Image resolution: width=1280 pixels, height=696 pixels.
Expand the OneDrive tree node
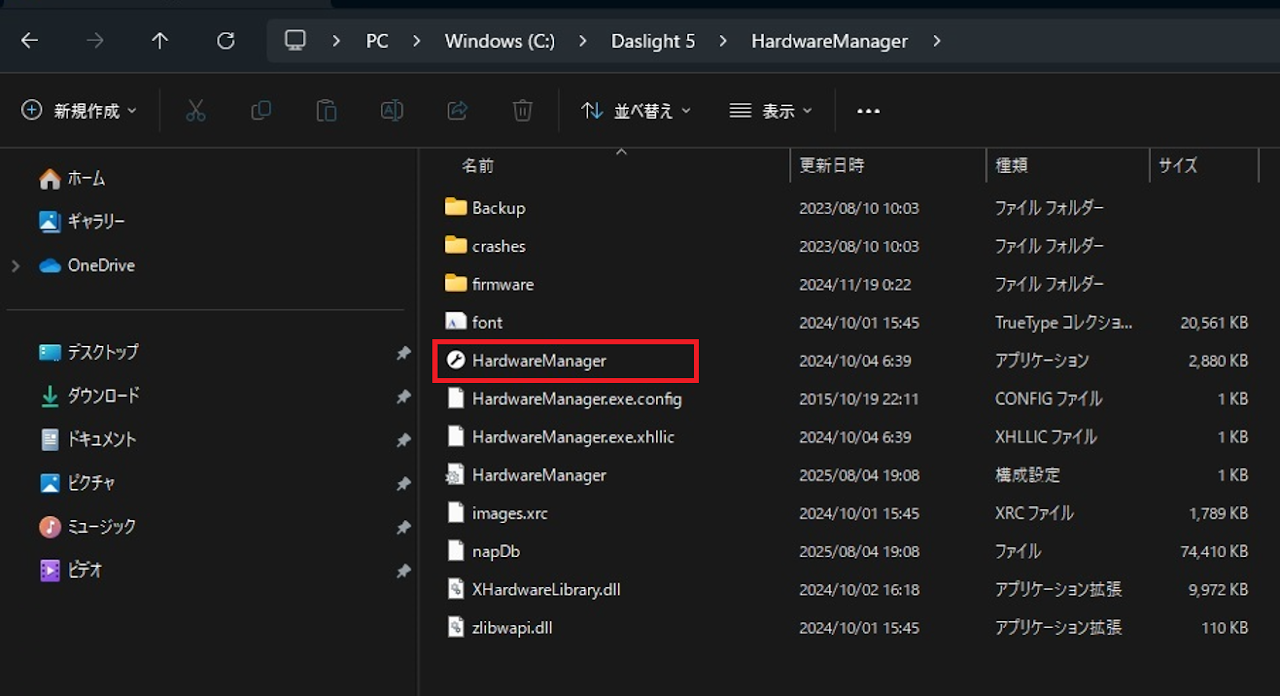(16, 266)
